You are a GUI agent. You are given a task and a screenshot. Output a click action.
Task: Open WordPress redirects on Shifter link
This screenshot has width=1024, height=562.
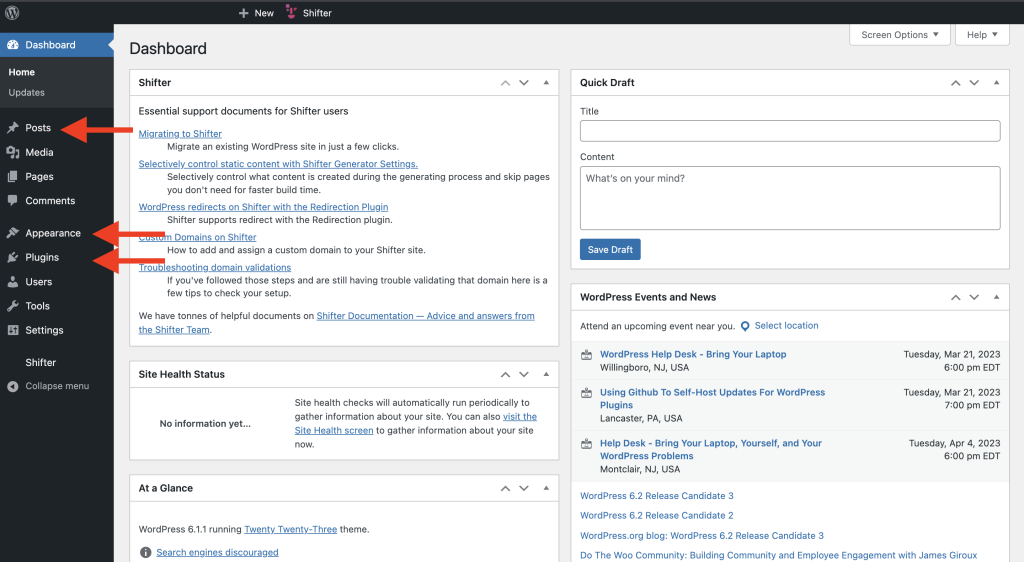263,207
